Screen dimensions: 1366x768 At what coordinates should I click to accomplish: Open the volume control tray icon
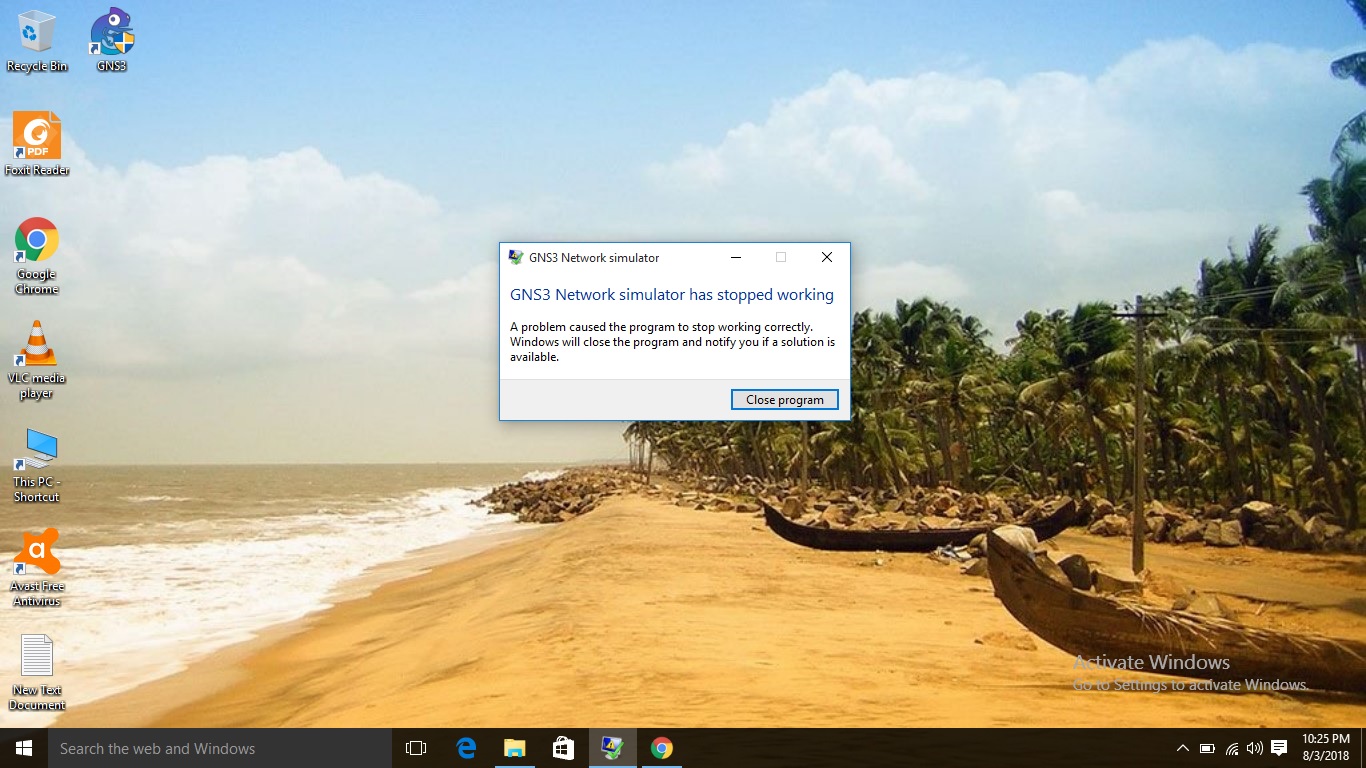tap(1254, 748)
